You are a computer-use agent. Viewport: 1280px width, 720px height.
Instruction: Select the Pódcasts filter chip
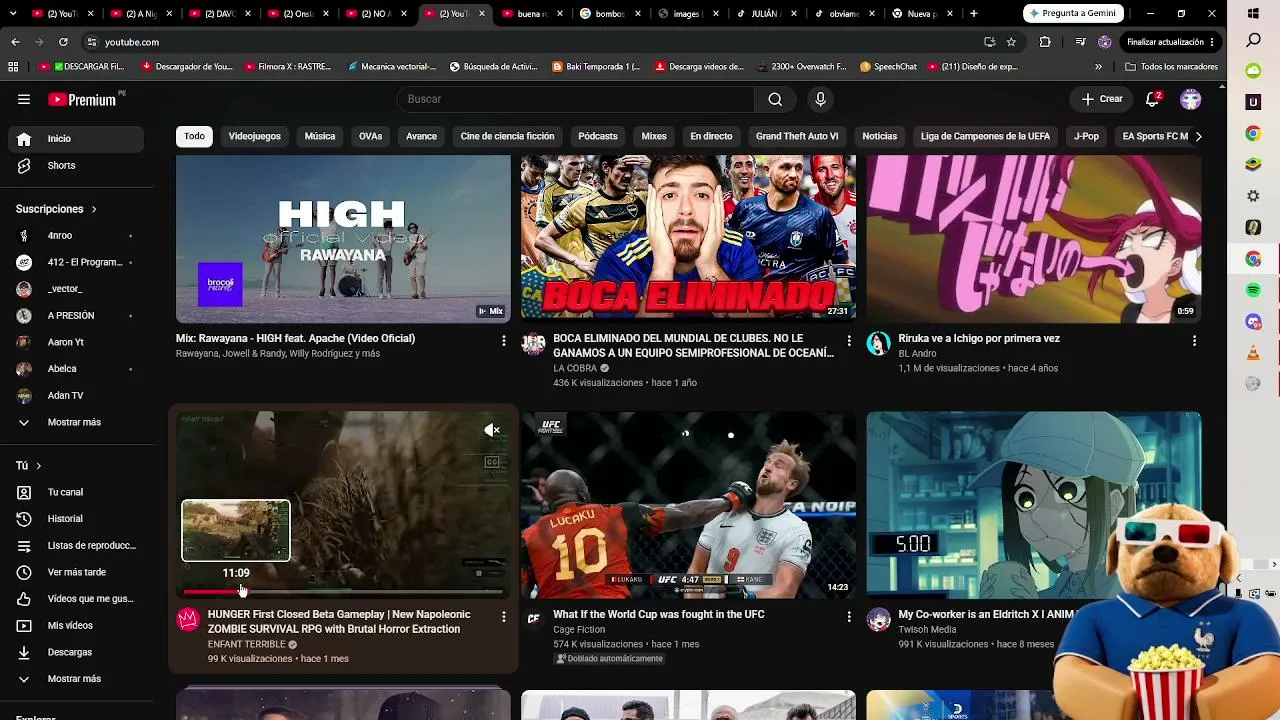point(598,136)
